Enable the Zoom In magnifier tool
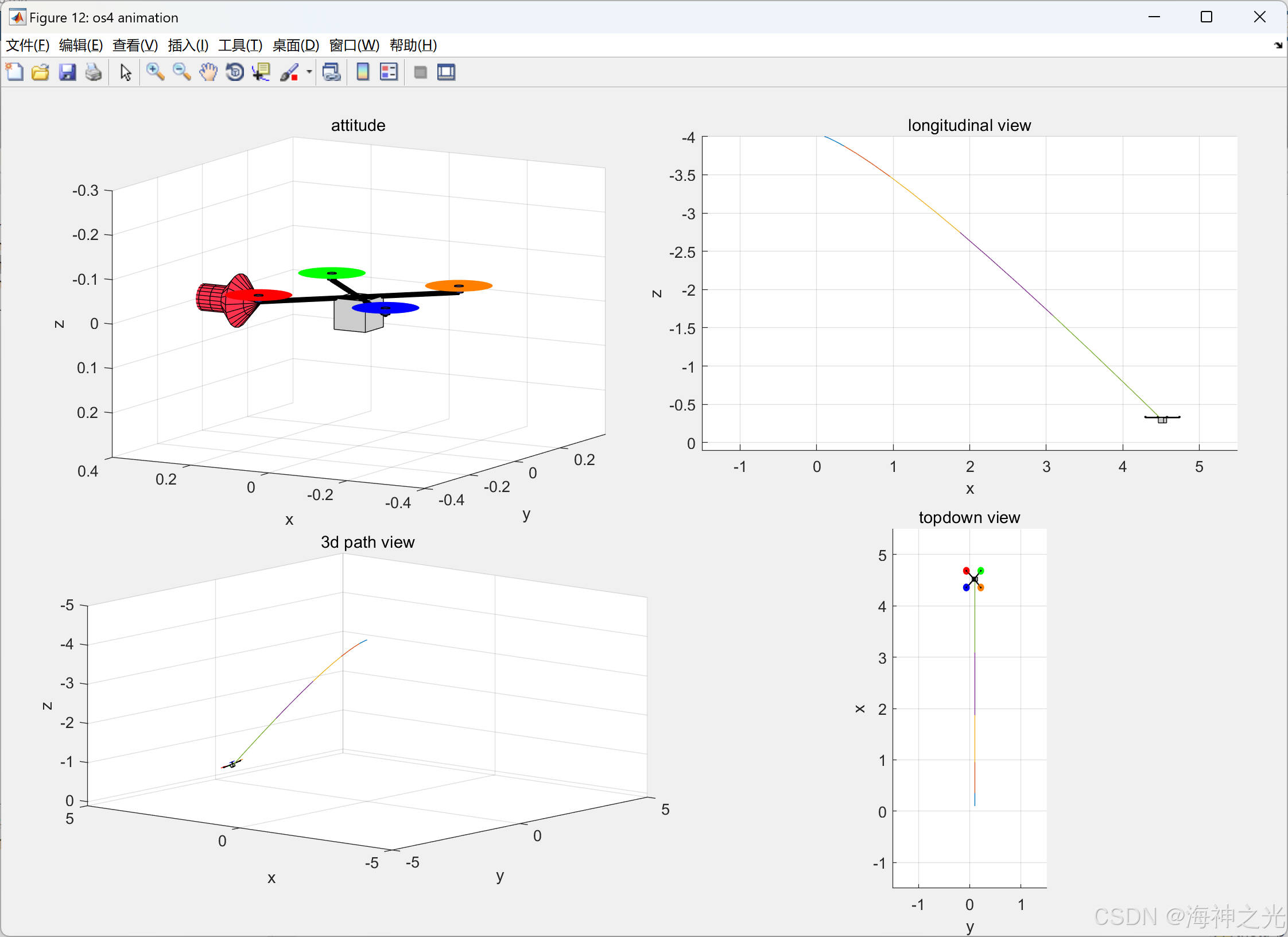Viewport: 1288px width, 937px height. point(155,72)
